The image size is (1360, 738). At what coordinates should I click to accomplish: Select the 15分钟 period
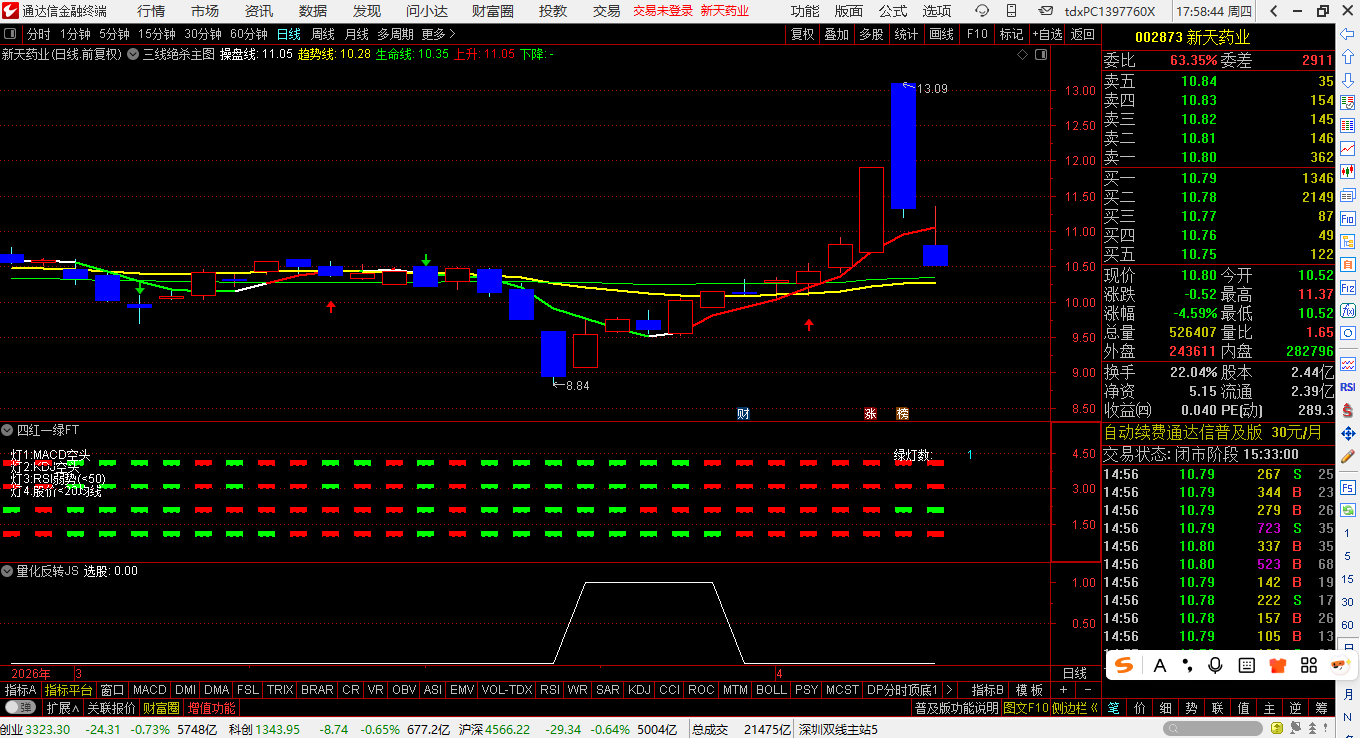click(157, 34)
